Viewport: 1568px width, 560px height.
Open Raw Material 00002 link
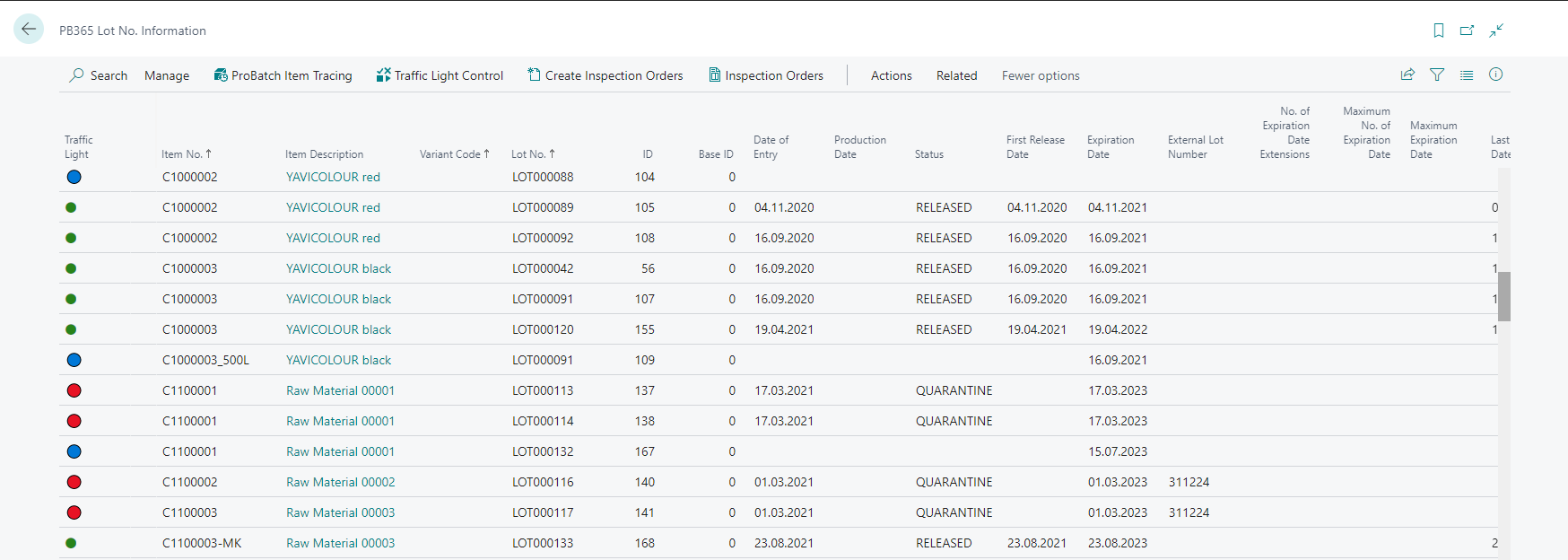(340, 482)
